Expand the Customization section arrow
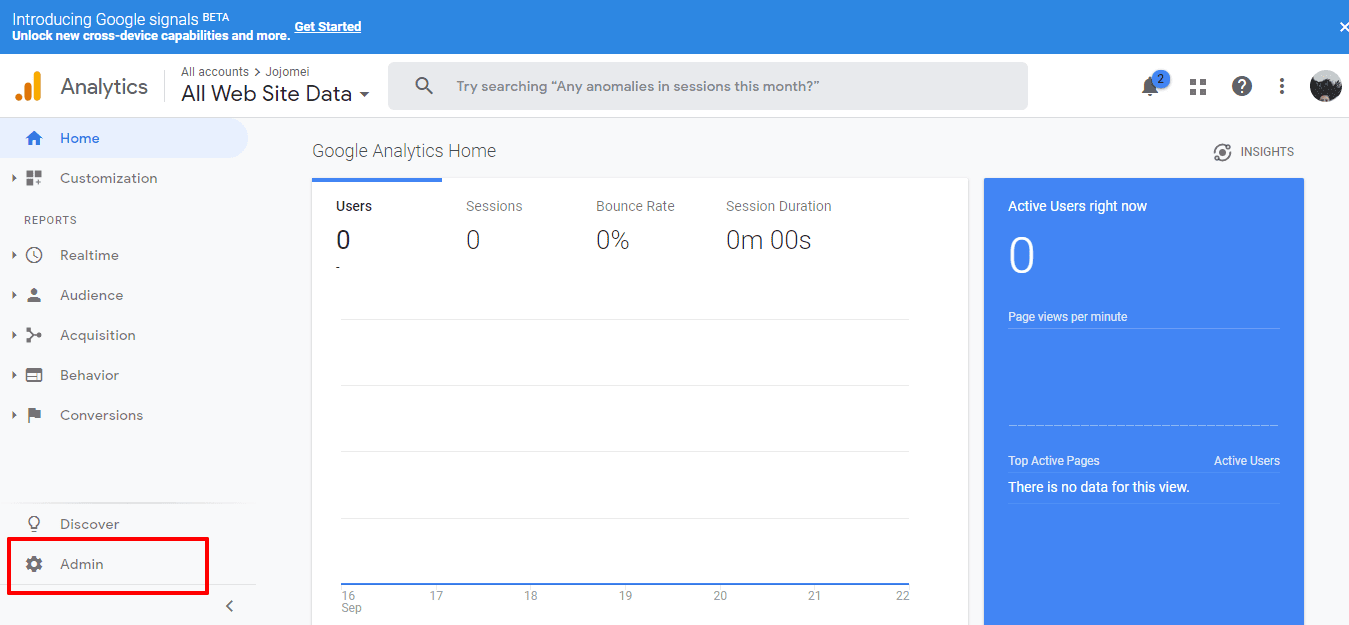The image size is (1349, 625). (x=14, y=178)
